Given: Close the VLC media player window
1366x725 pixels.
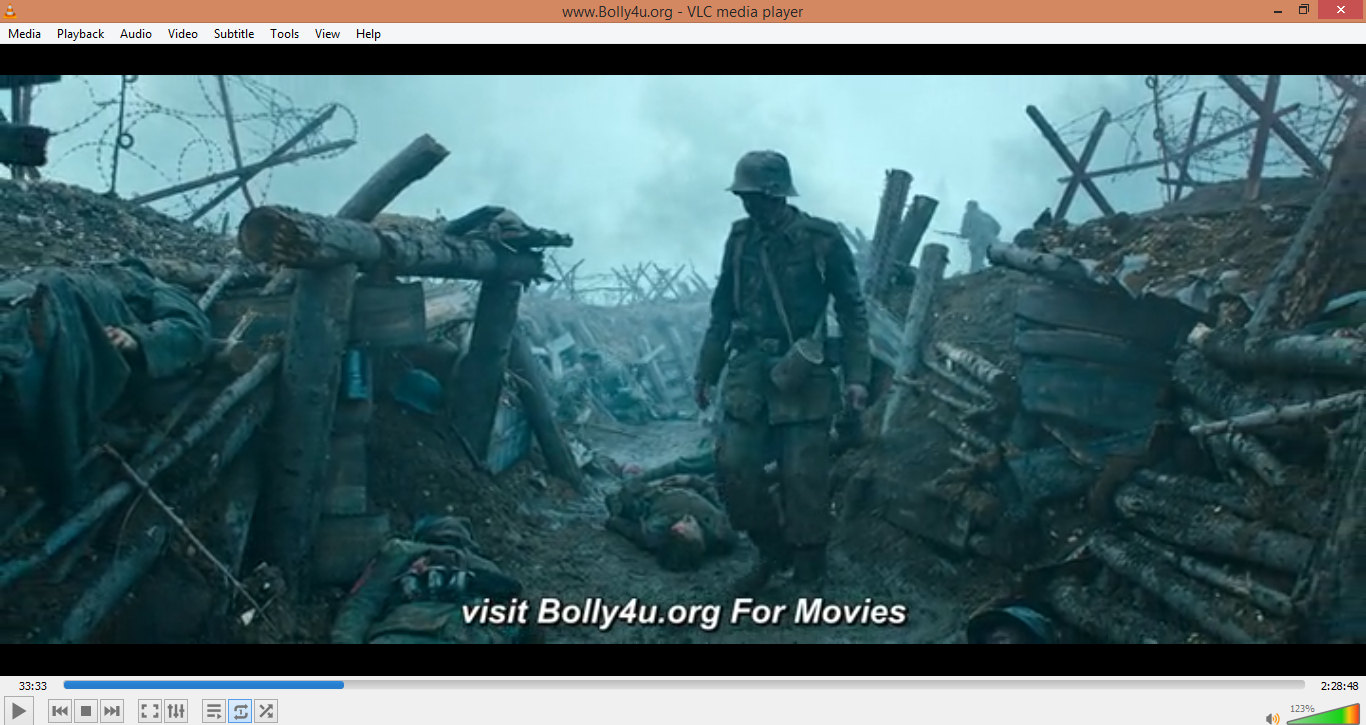Looking at the screenshot, I should 1341,10.
